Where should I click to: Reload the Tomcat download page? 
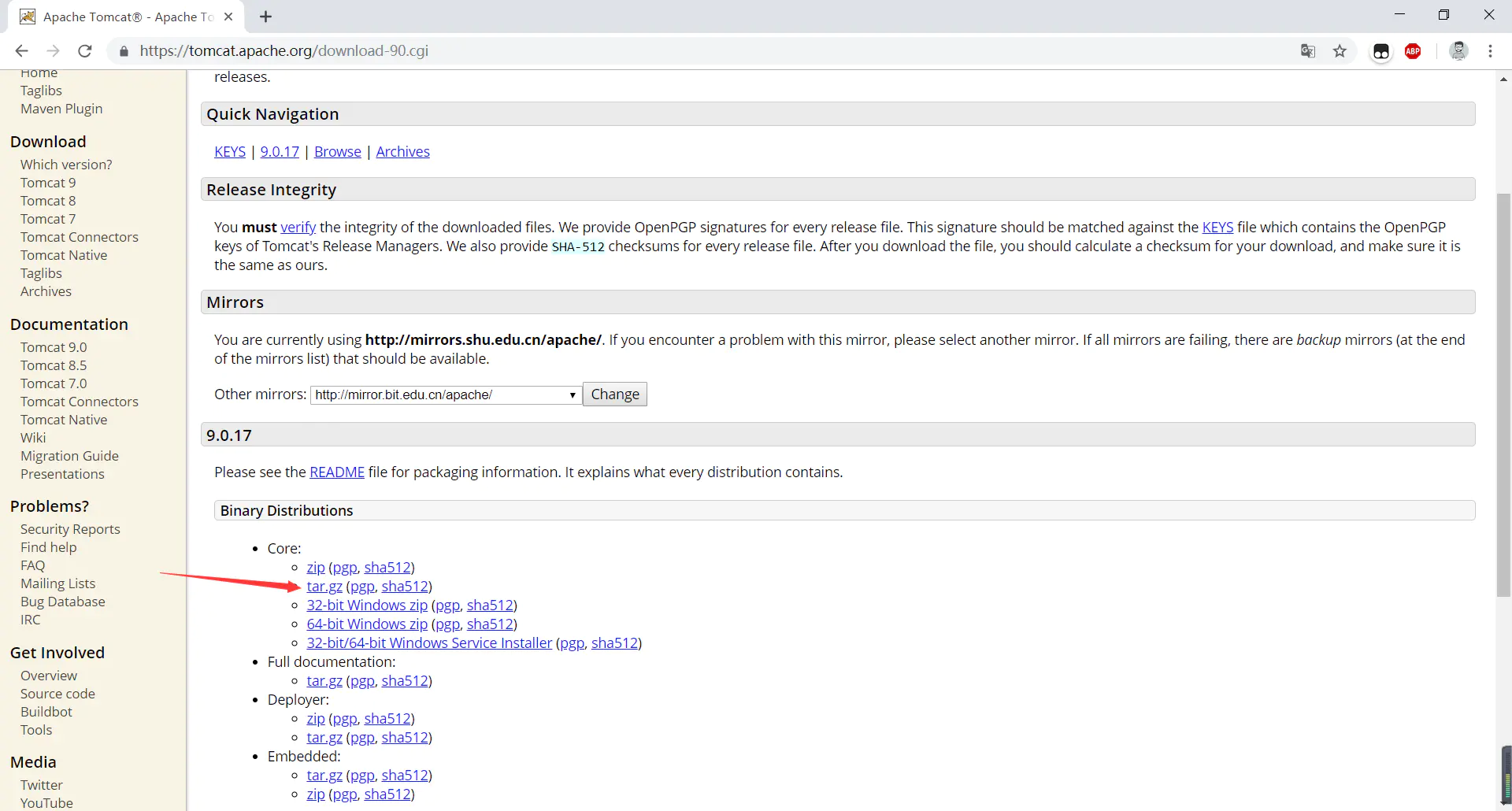(x=85, y=51)
